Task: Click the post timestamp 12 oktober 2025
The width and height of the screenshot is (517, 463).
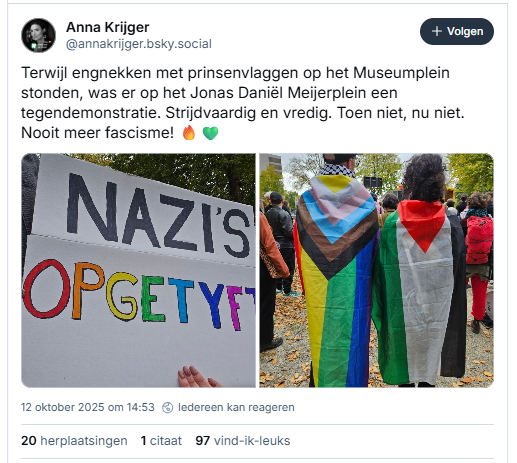Action: [x=88, y=407]
